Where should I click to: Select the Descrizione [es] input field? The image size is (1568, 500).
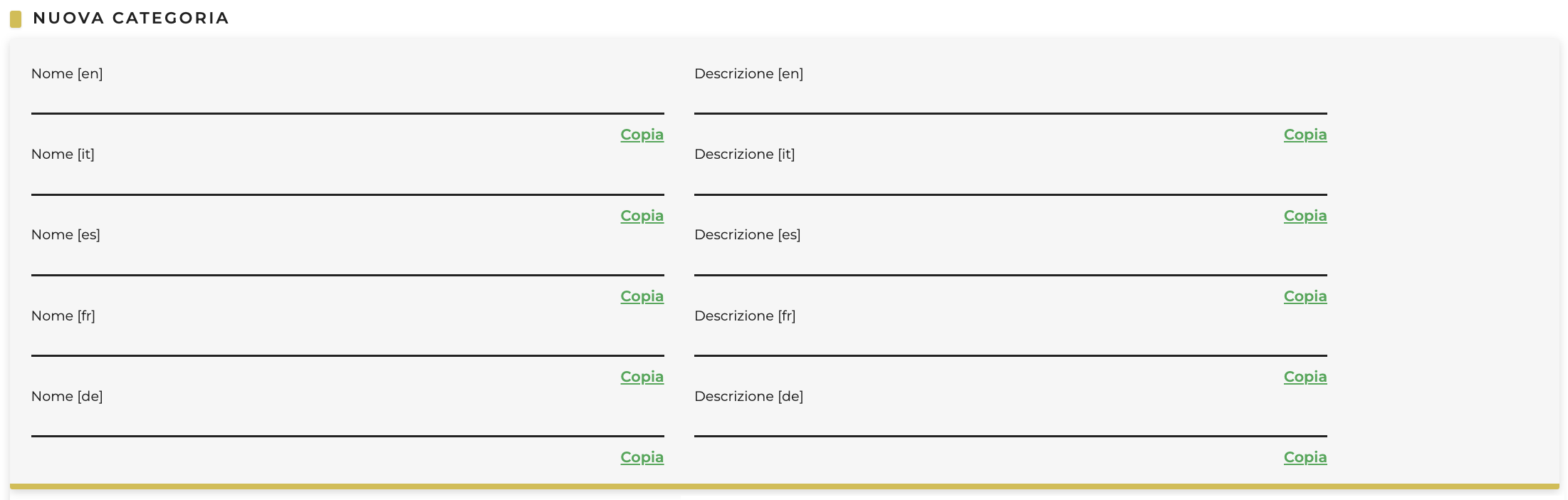pyautogui.click(x=1010, y=261)
